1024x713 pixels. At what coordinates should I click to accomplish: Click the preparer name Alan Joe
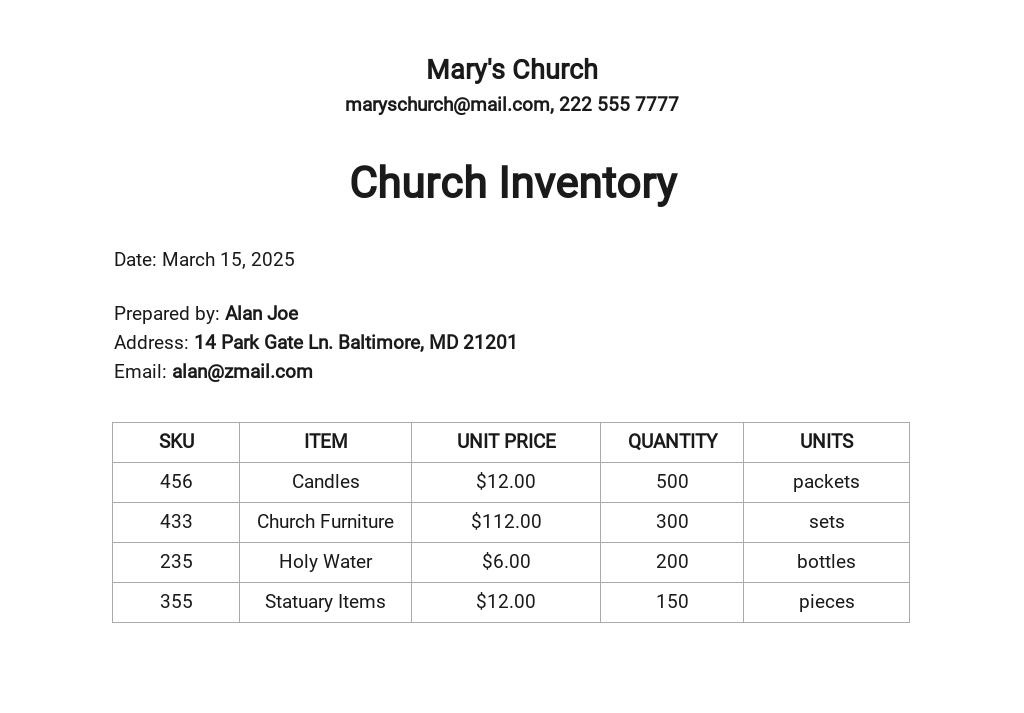click(261, 314)
